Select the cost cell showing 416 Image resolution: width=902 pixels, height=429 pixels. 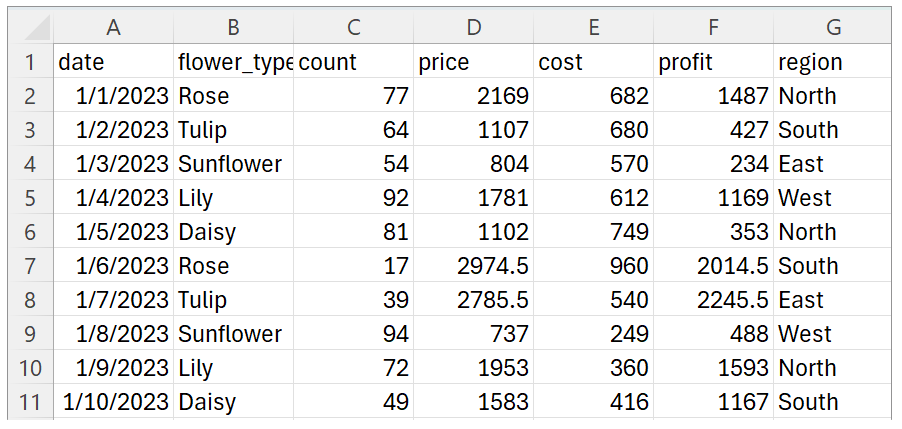593,402
